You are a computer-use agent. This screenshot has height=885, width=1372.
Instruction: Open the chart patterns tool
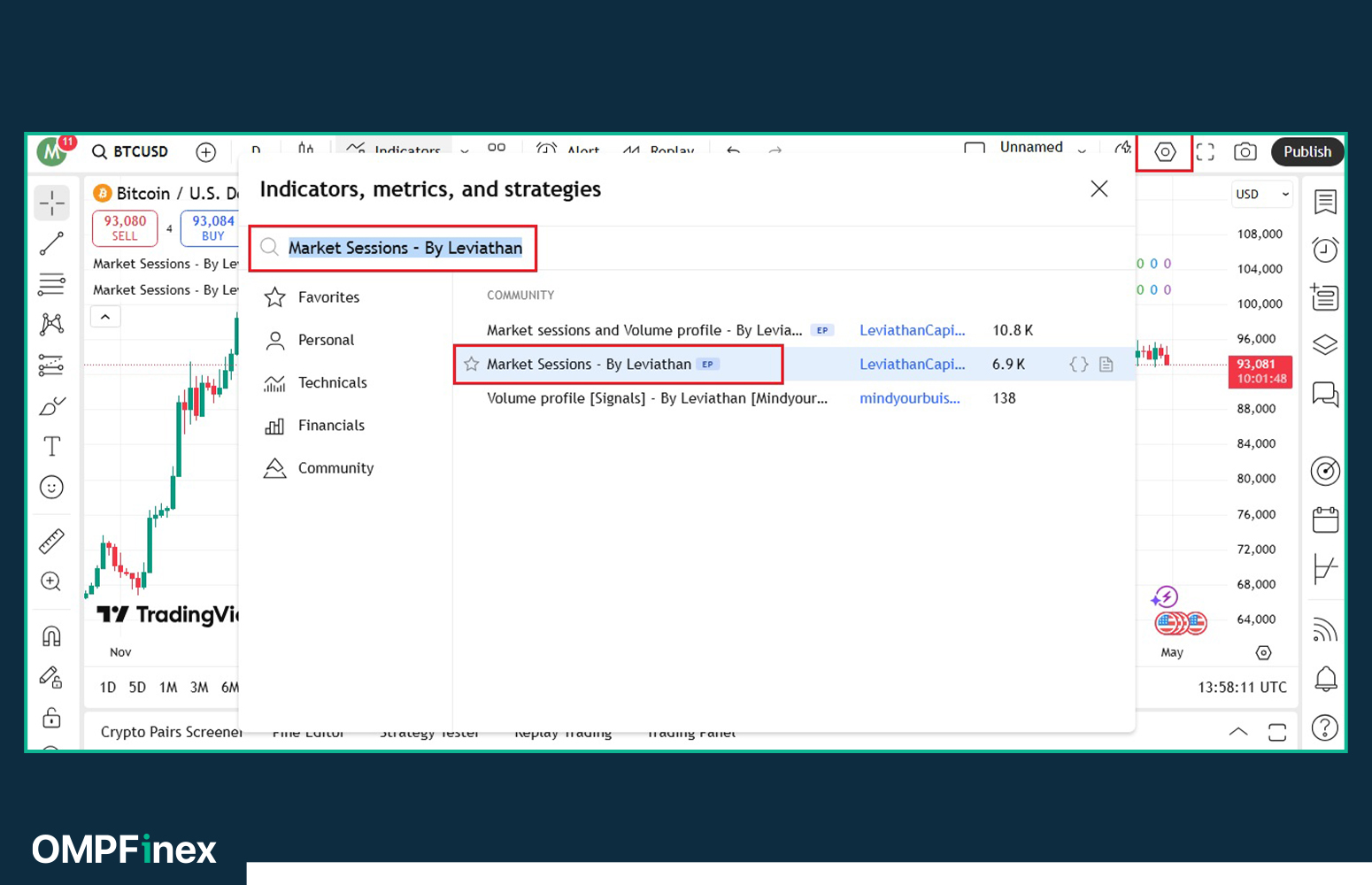point(51,324)
